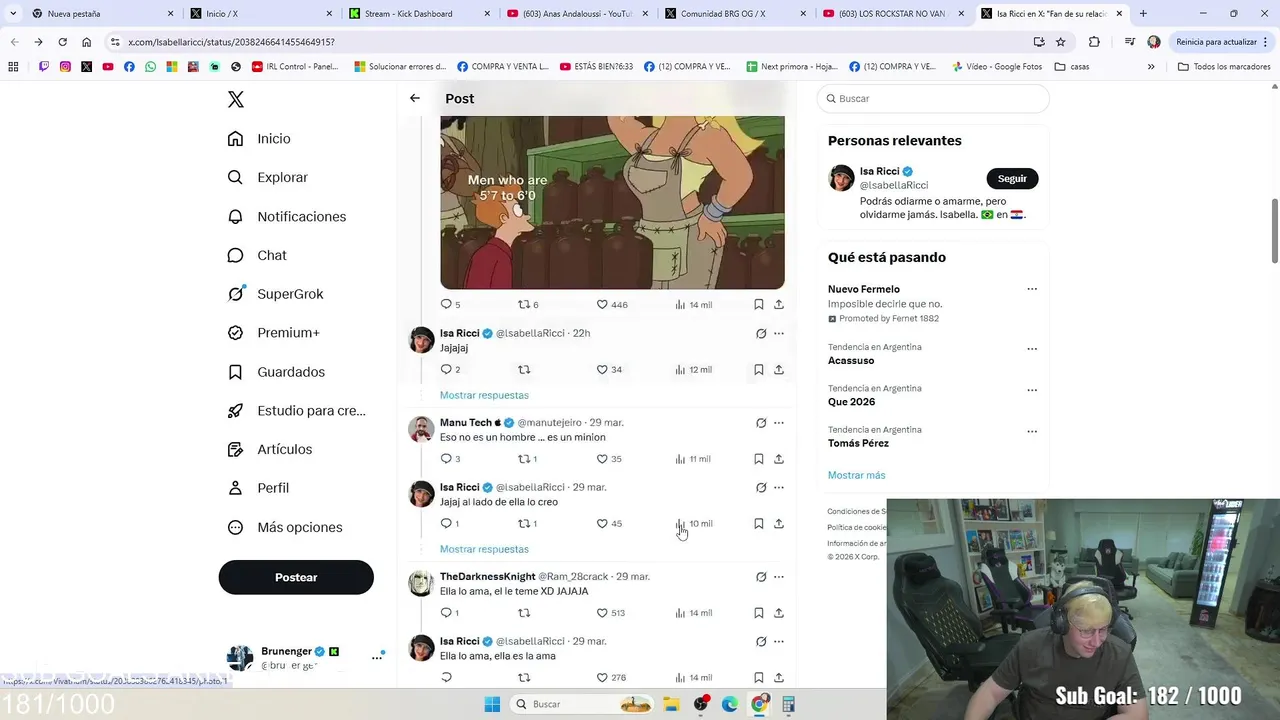Click the taskbar Buscar search box
1280x720 pixels.
(x=583, y=704)
